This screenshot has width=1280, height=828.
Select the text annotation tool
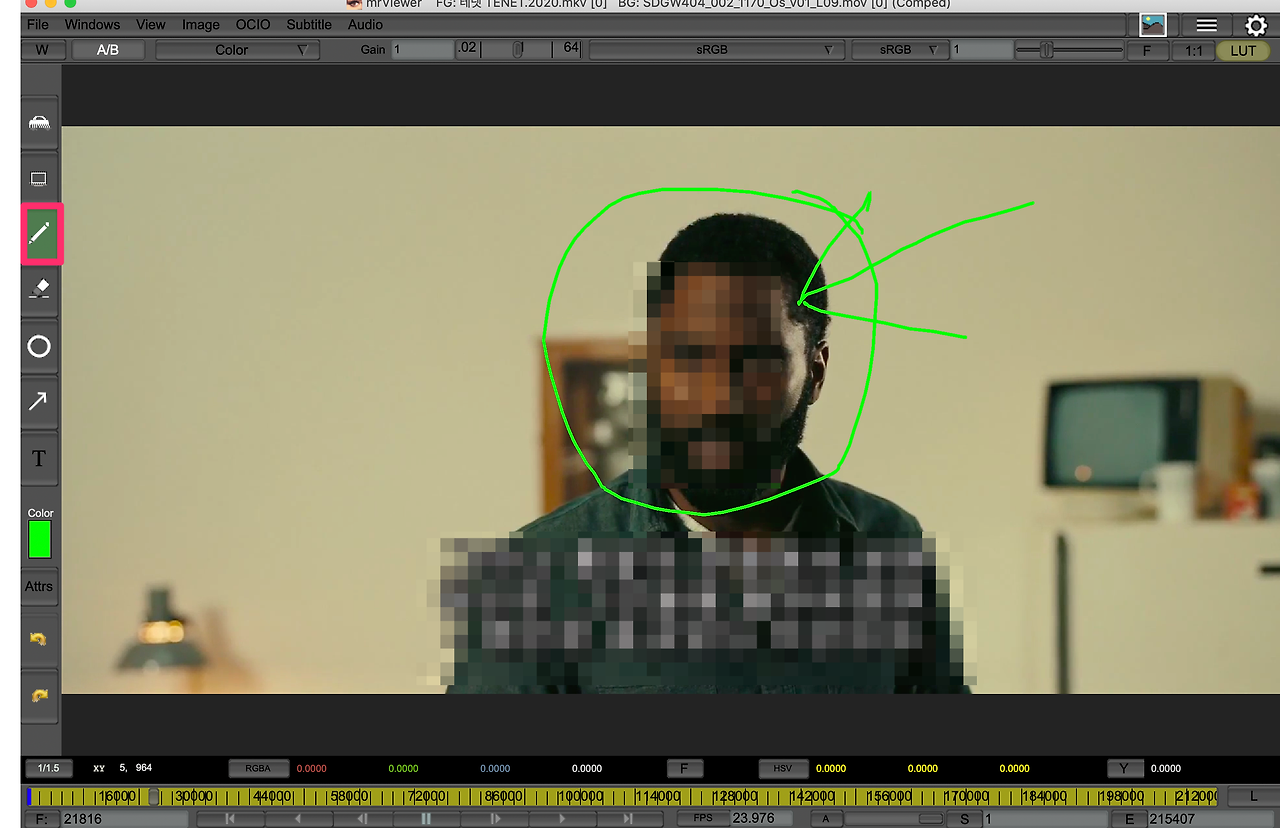(x=39, y=459)
